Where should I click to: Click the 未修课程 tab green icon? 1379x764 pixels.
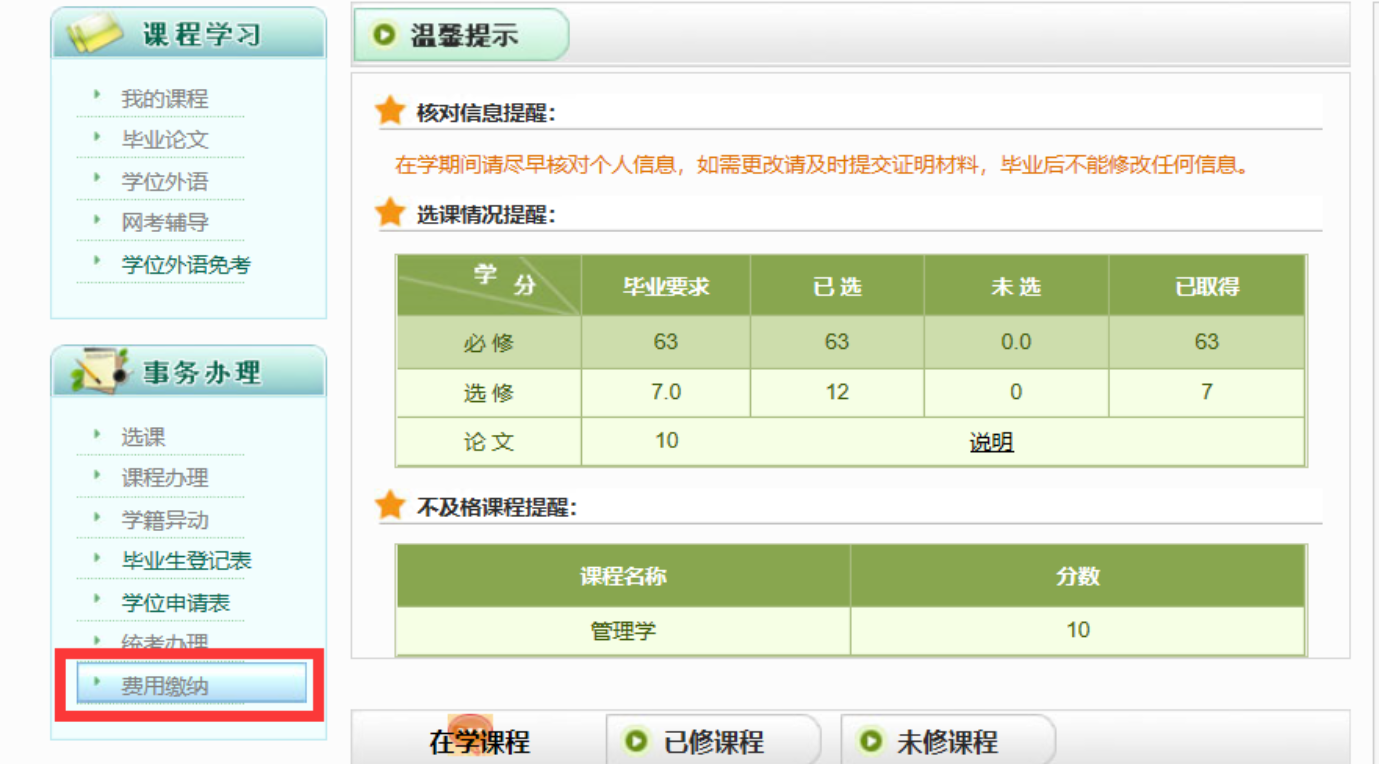pos(870,742)
